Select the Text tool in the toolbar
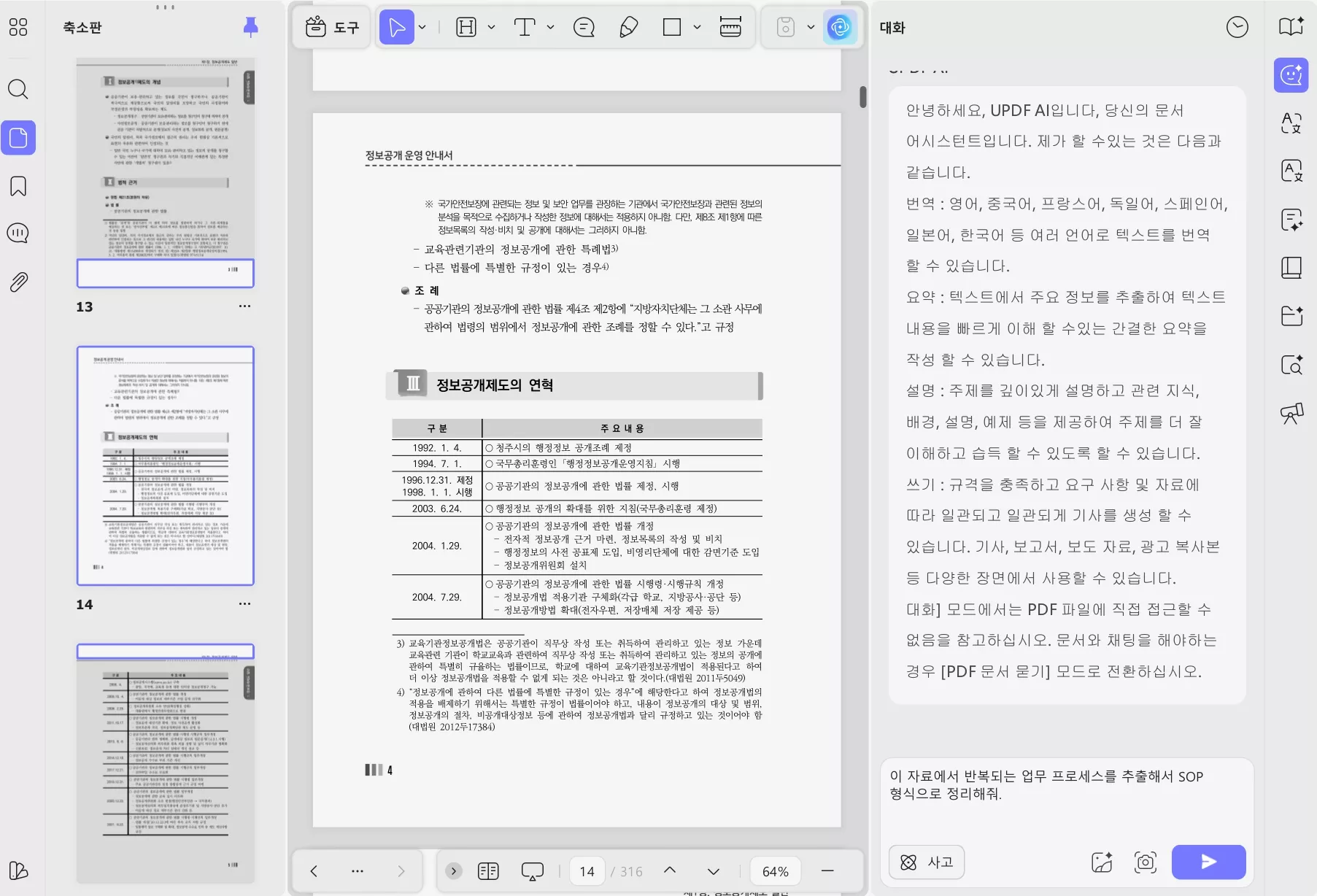Screen dimensions: 1317x896 (524, 27)
